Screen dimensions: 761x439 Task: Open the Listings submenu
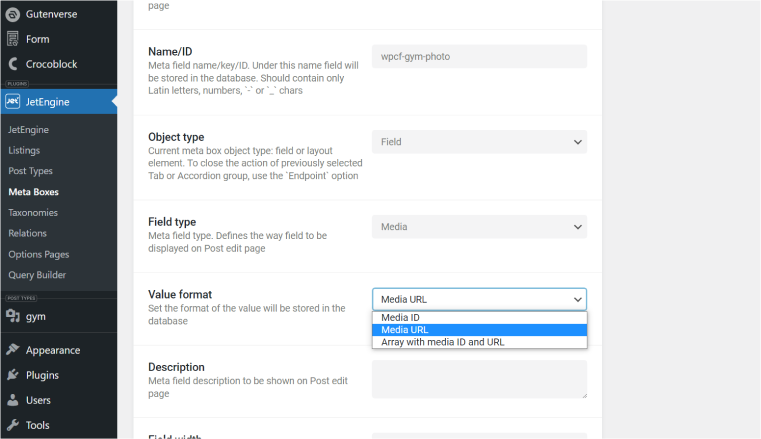(24, 150)
